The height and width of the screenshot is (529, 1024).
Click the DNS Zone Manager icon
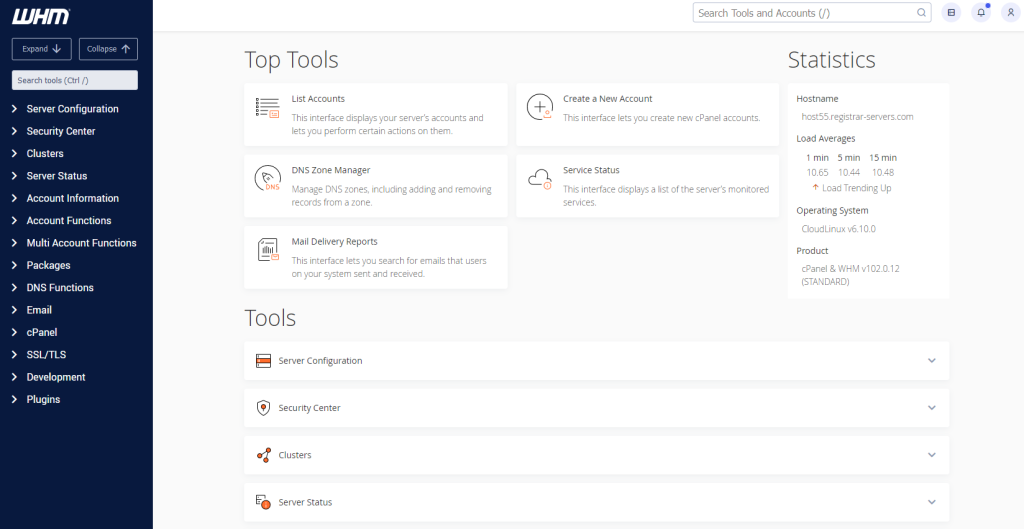[268, 179]
